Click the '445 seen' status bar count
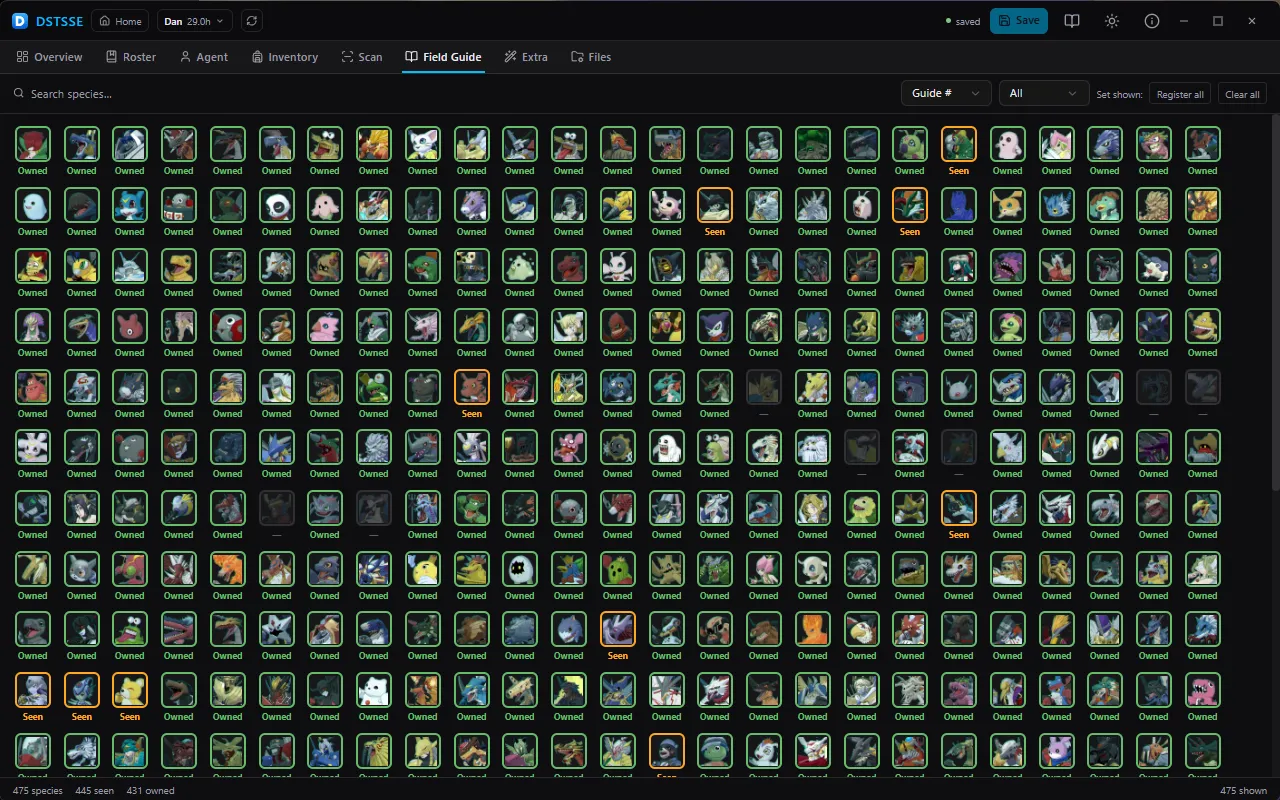This screenshot has width=1280, height=800. (95, 791)
